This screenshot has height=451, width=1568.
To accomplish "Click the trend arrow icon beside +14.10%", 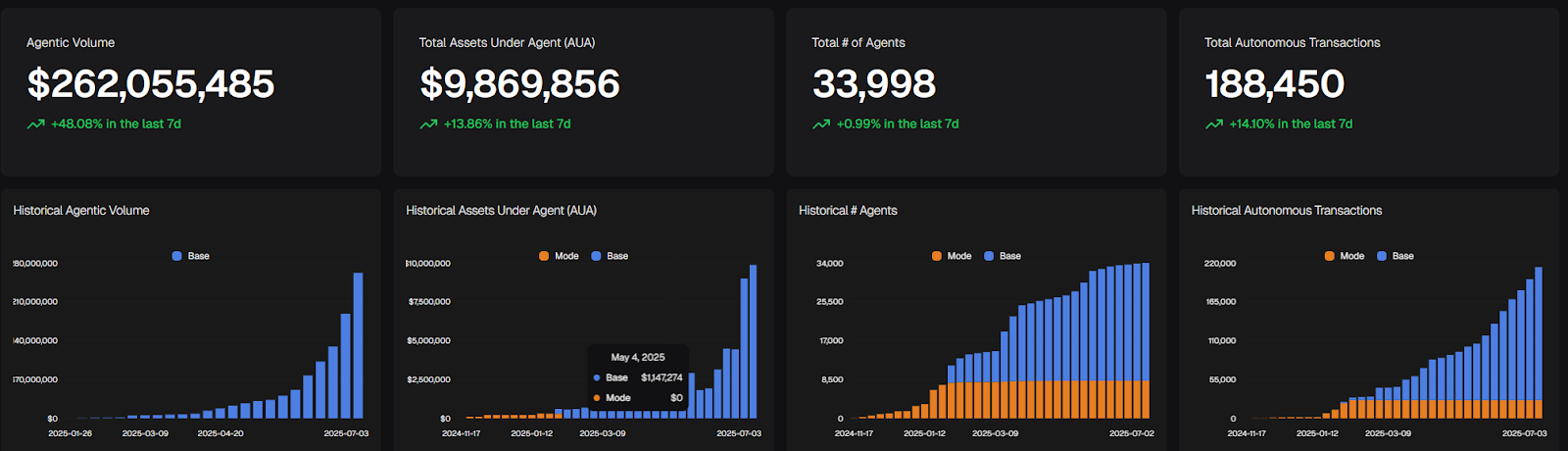I will (1214, 125).
